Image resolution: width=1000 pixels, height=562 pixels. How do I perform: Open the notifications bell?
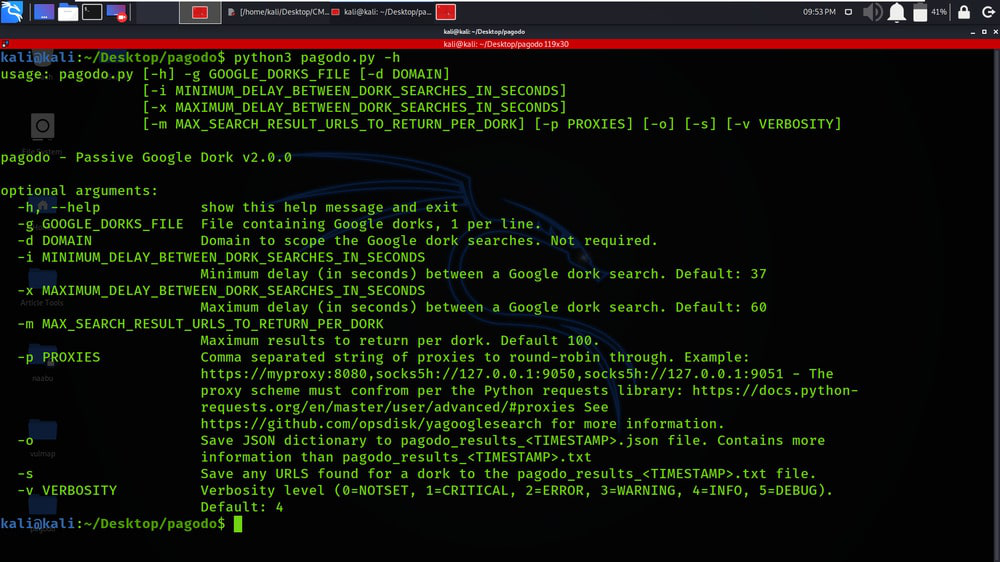897,12
